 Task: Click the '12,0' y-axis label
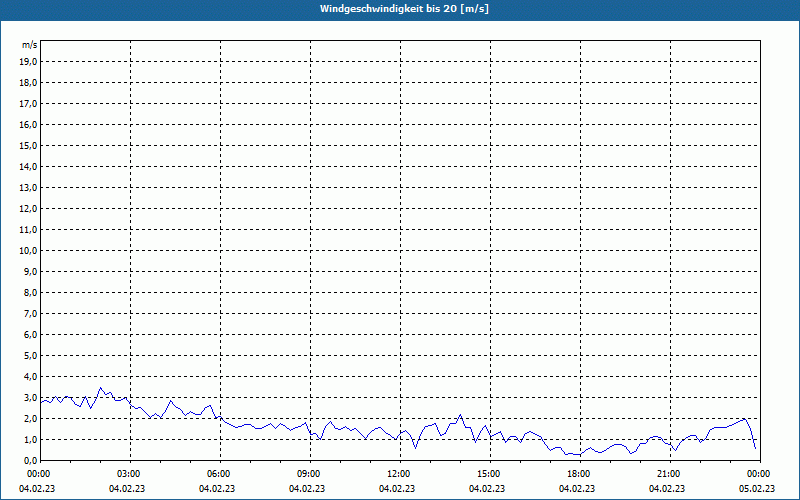click(30, 208)
